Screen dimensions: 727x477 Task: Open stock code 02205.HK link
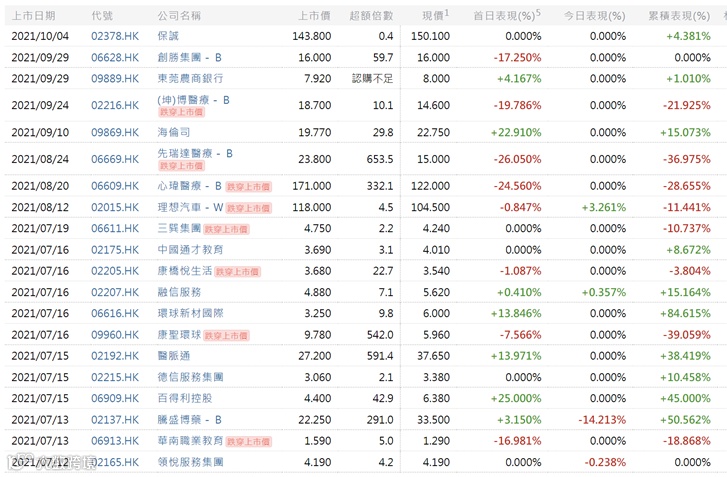pyautogui.click(x=115, y=271)
